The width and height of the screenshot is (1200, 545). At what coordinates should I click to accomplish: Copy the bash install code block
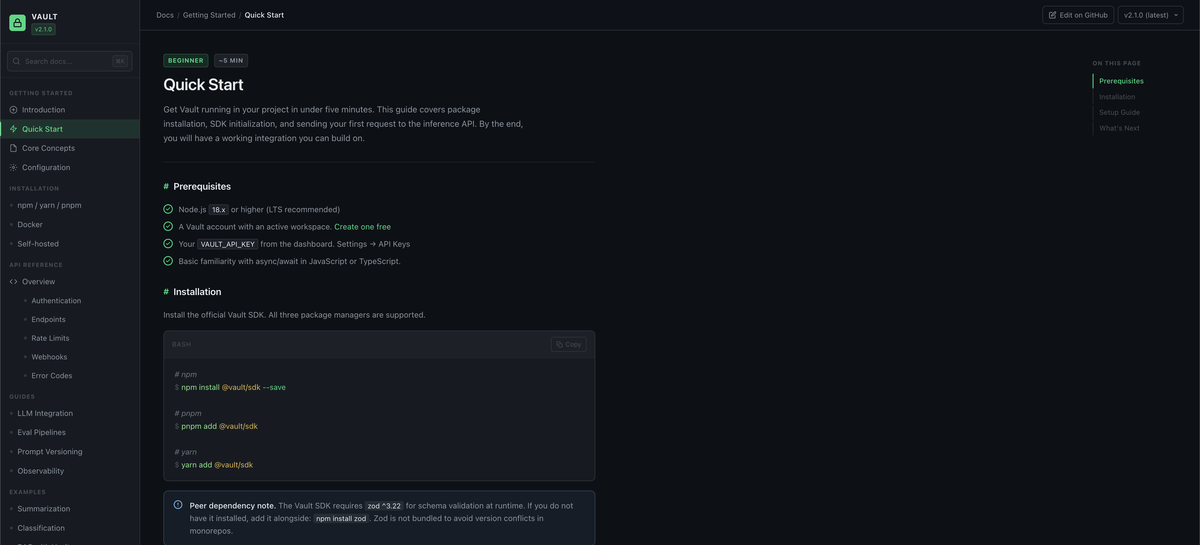coord(568,345)
